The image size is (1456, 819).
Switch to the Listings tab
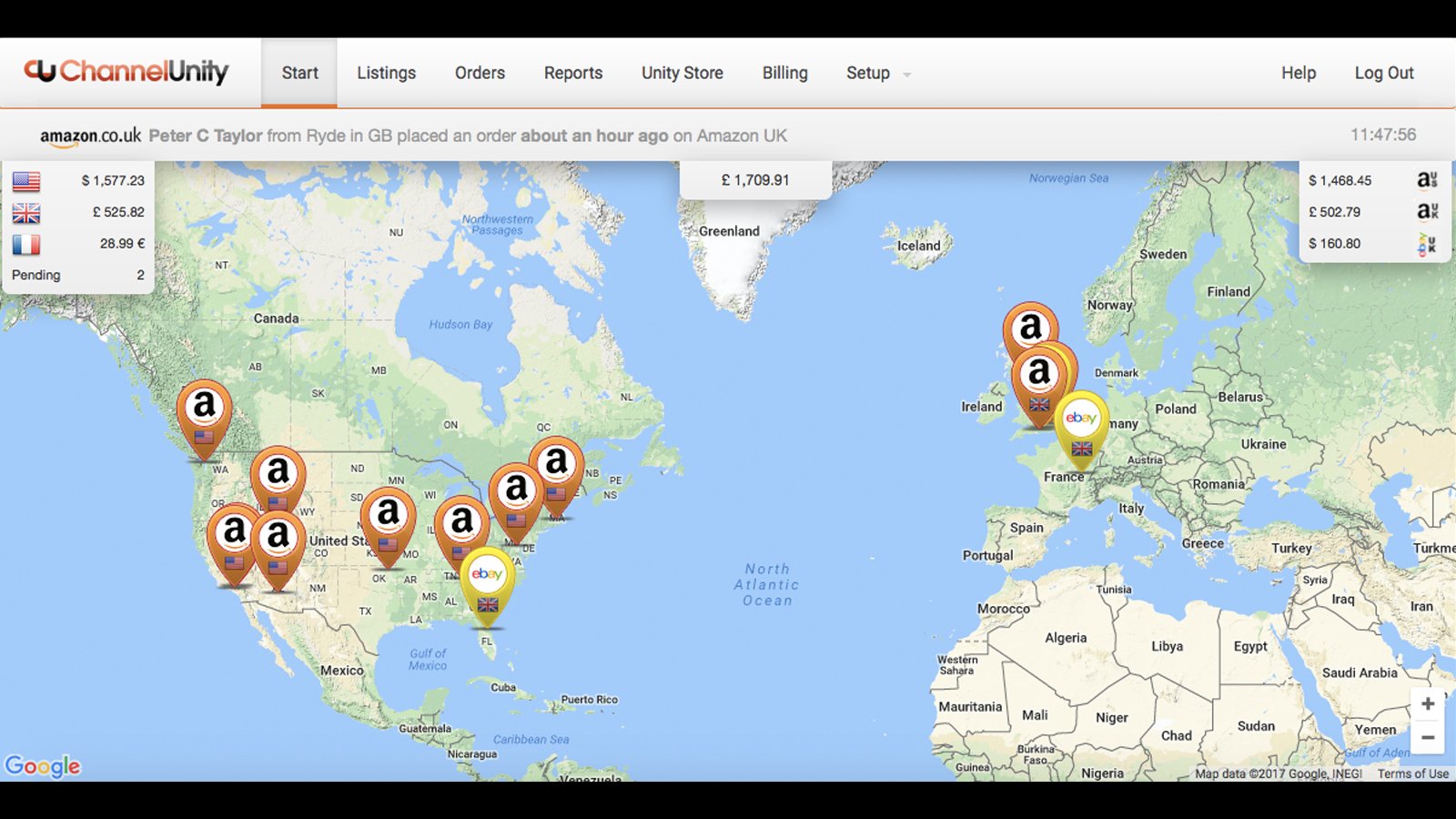click(x=386, y=73)
